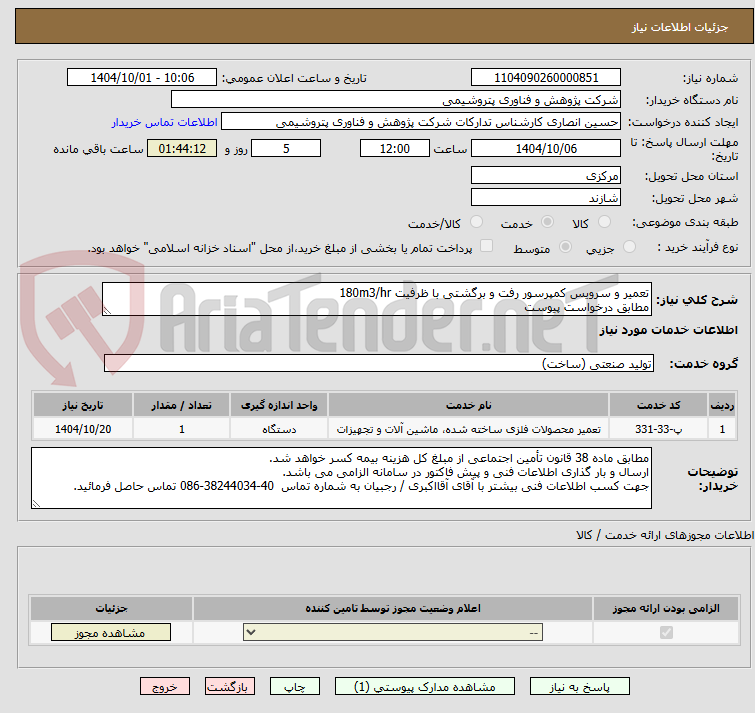Click the اطلاعات خدمات مورد نیاز heading
755x713 pixels.
[x=668, y=330]
